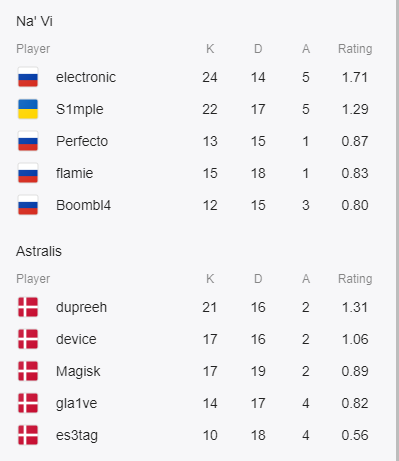
Task: Select player name S1mple
Action: tap(80, 110)
